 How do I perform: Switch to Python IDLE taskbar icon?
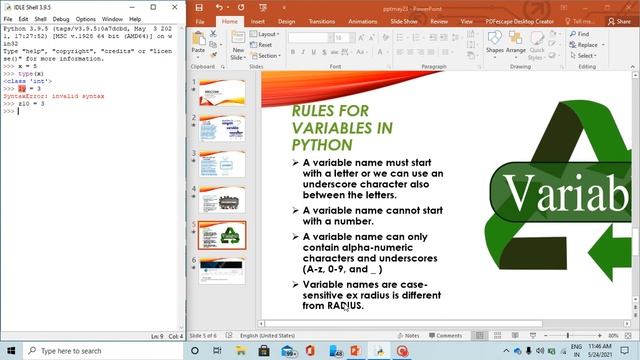pyautogui.click(x=380, y=351)
